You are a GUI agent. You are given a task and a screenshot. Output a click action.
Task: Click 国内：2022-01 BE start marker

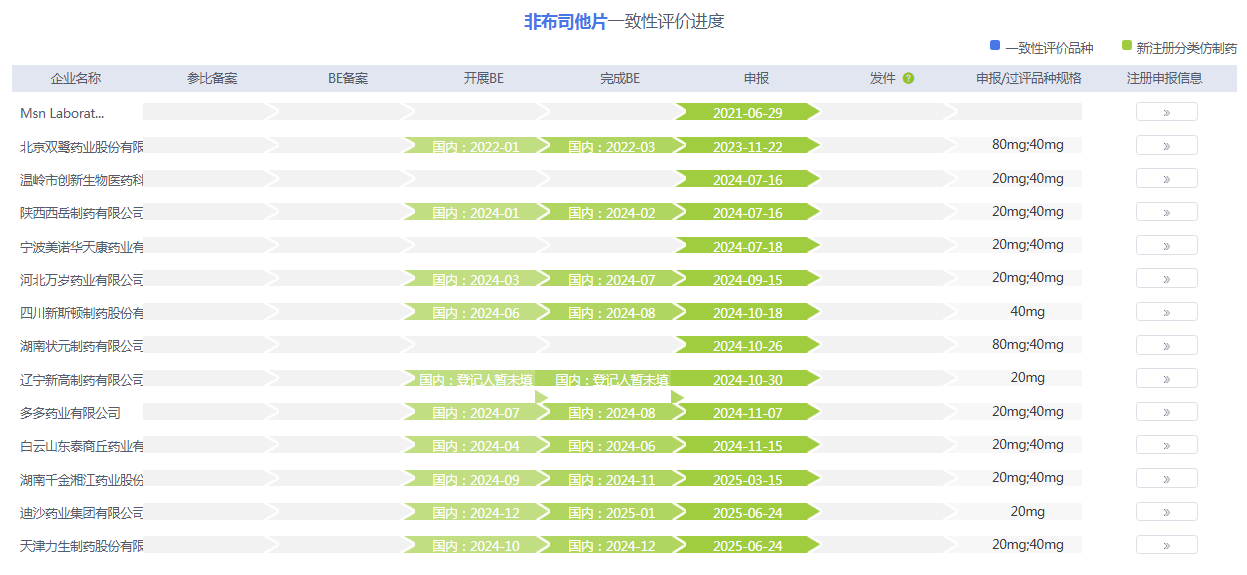475,146
